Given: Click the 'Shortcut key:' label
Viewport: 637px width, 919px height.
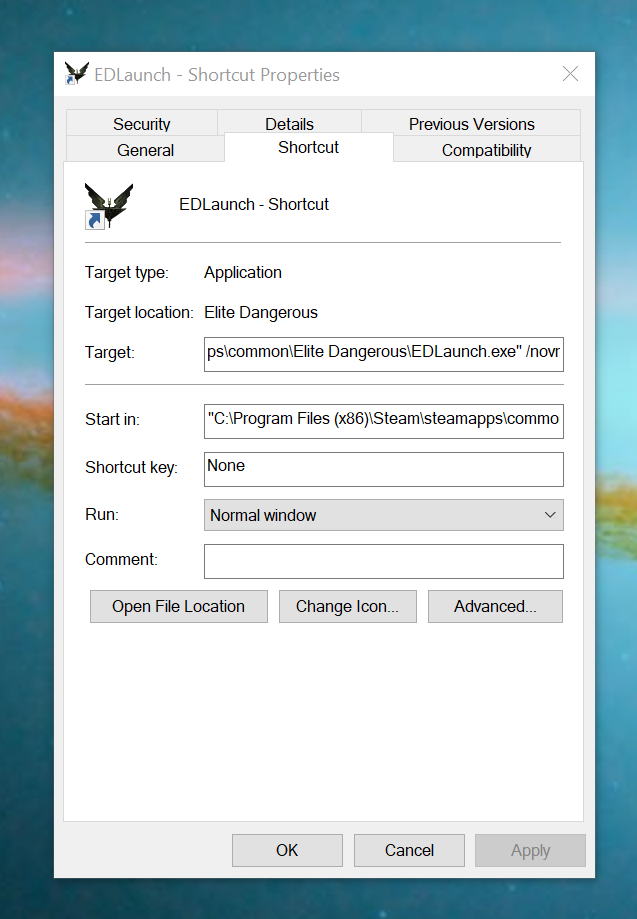Looking at the screenshot, I should tap(131, 467).
